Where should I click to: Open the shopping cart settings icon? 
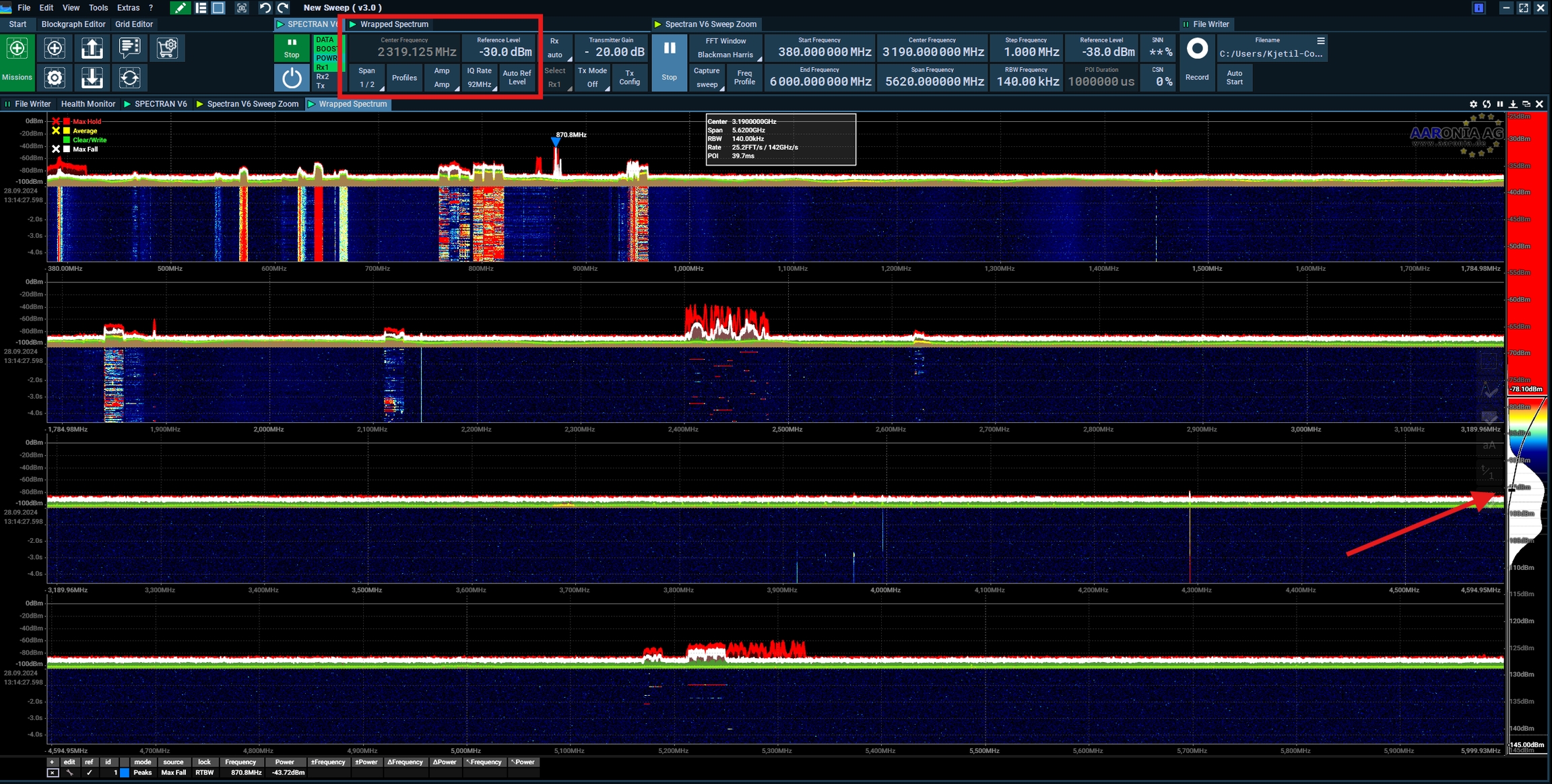click(167, 48)
